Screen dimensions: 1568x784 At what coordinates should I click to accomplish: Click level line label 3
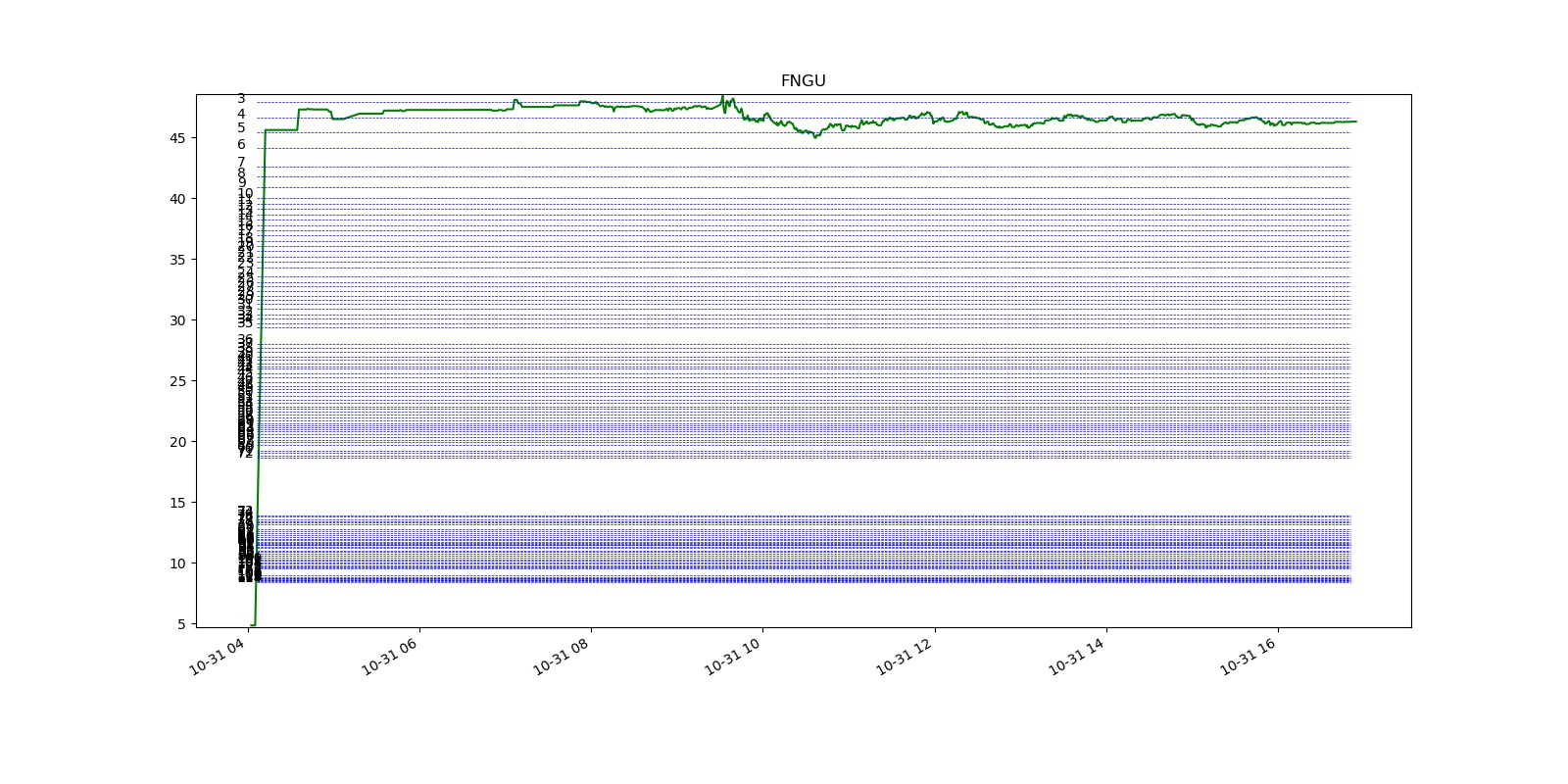(241, 99)
